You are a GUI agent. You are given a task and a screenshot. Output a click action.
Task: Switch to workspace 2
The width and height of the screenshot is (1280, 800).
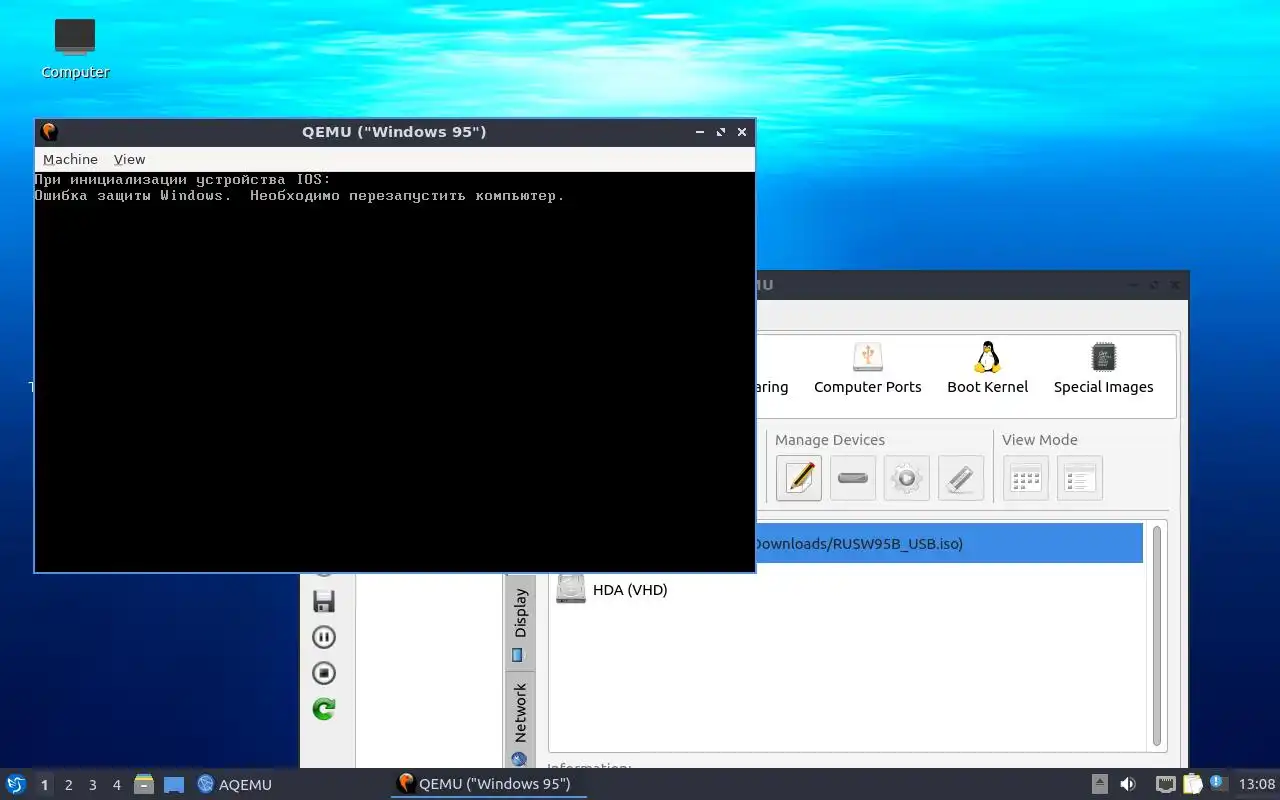click(68, 785)
